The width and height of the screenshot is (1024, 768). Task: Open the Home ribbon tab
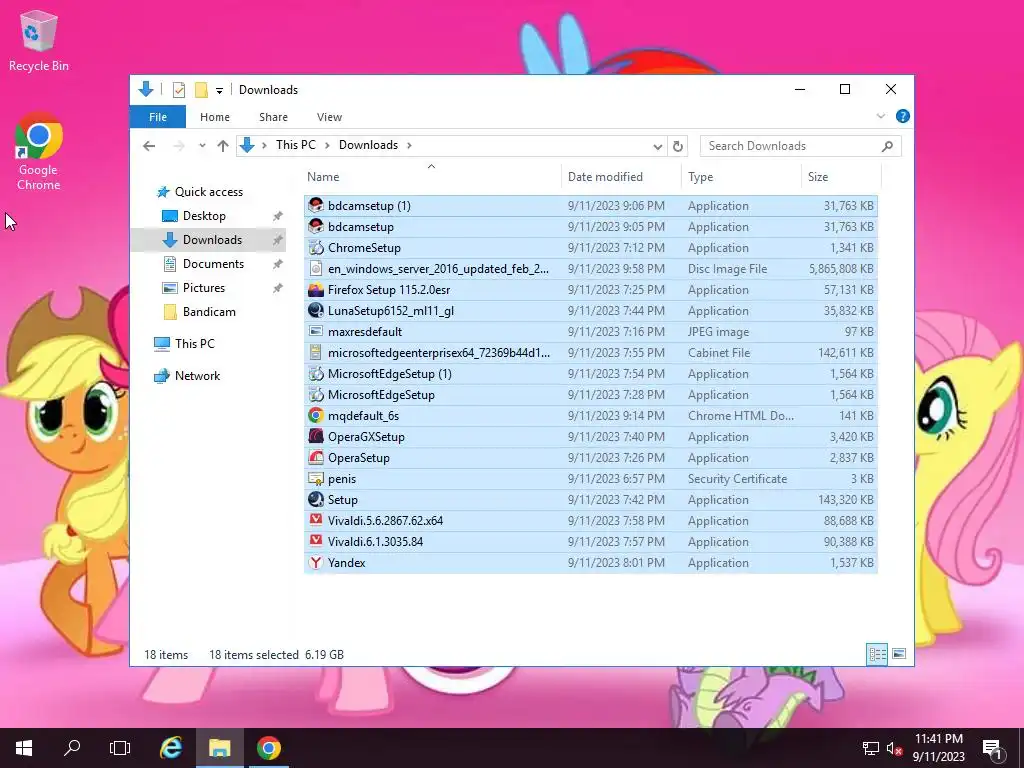point(215,117)
